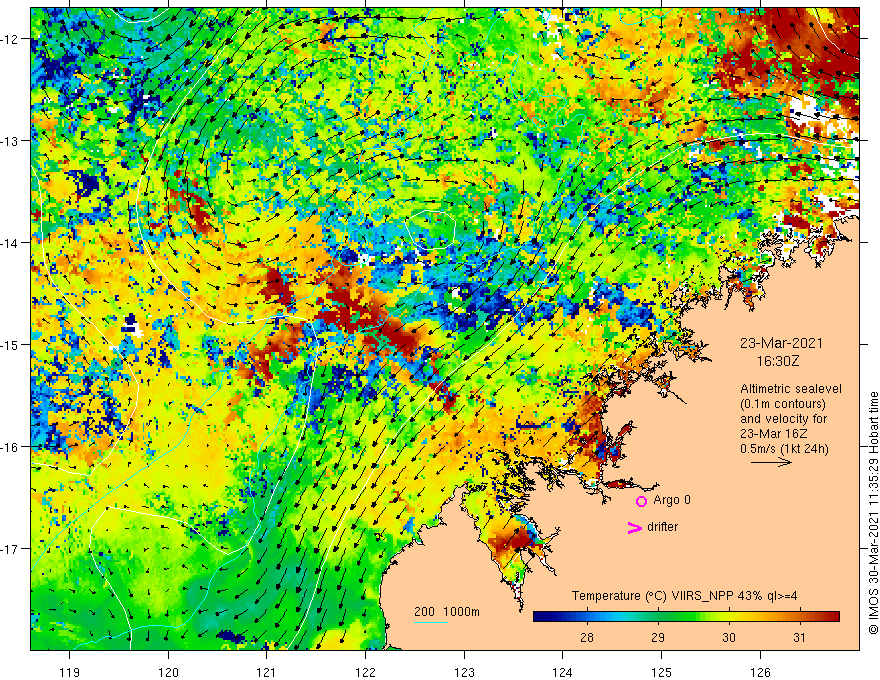Click the color bar label 28
880x680 pixels.
coord(587,637)
